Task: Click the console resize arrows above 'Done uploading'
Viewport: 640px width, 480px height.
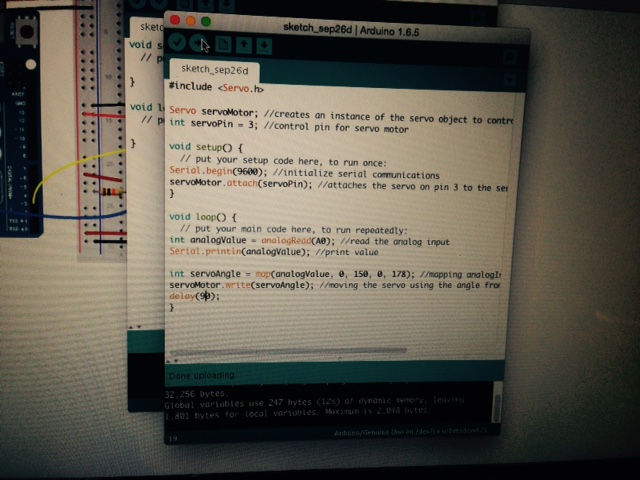Action: tap(172, 361)
